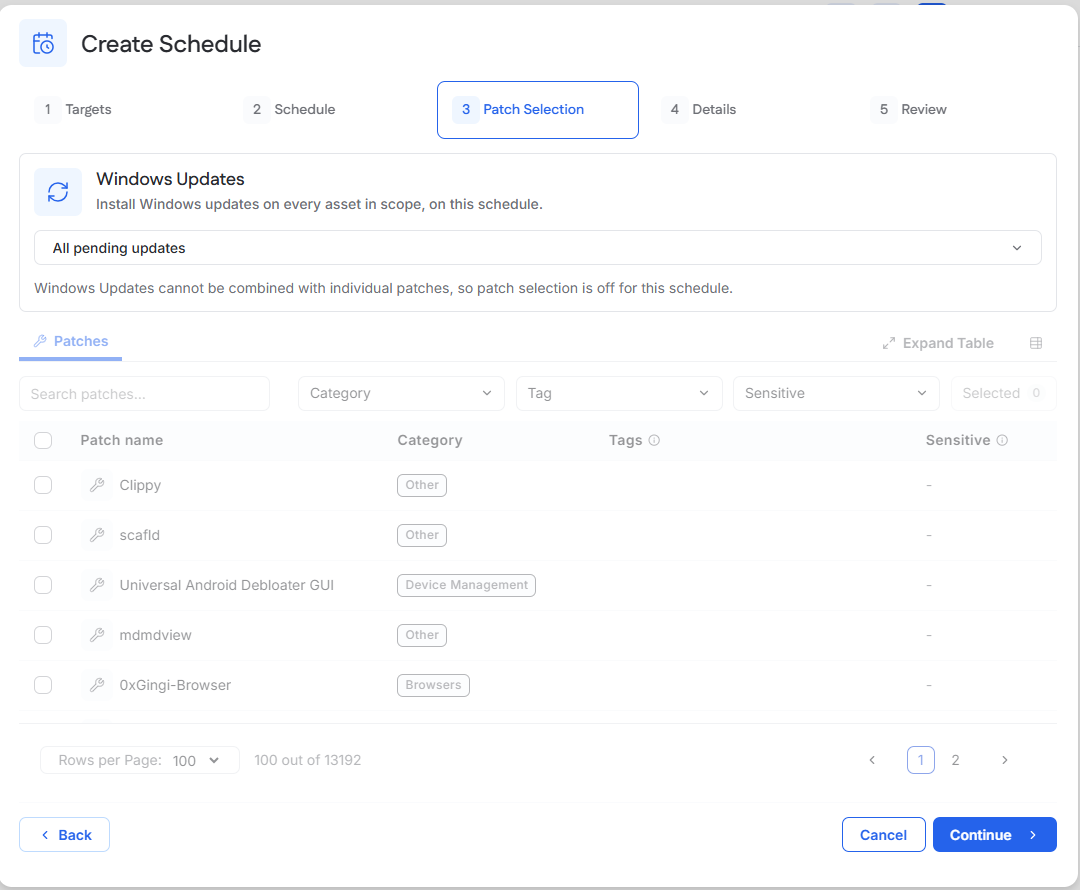The height and width of the screenshot is (890, 1080).
Task: Toggle the select-all patches checkbox
Action: [43, 440]
